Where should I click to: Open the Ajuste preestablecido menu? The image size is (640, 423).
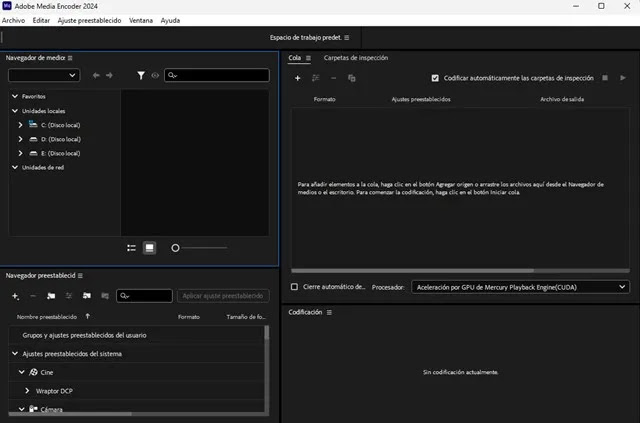89,20
